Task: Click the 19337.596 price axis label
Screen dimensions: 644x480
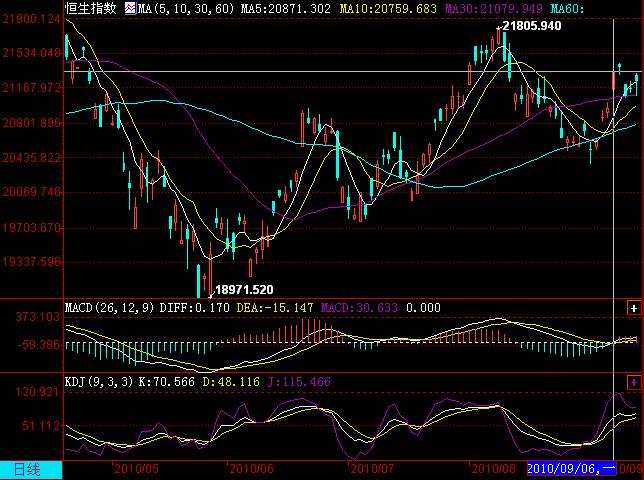Action: coord(31,261)
